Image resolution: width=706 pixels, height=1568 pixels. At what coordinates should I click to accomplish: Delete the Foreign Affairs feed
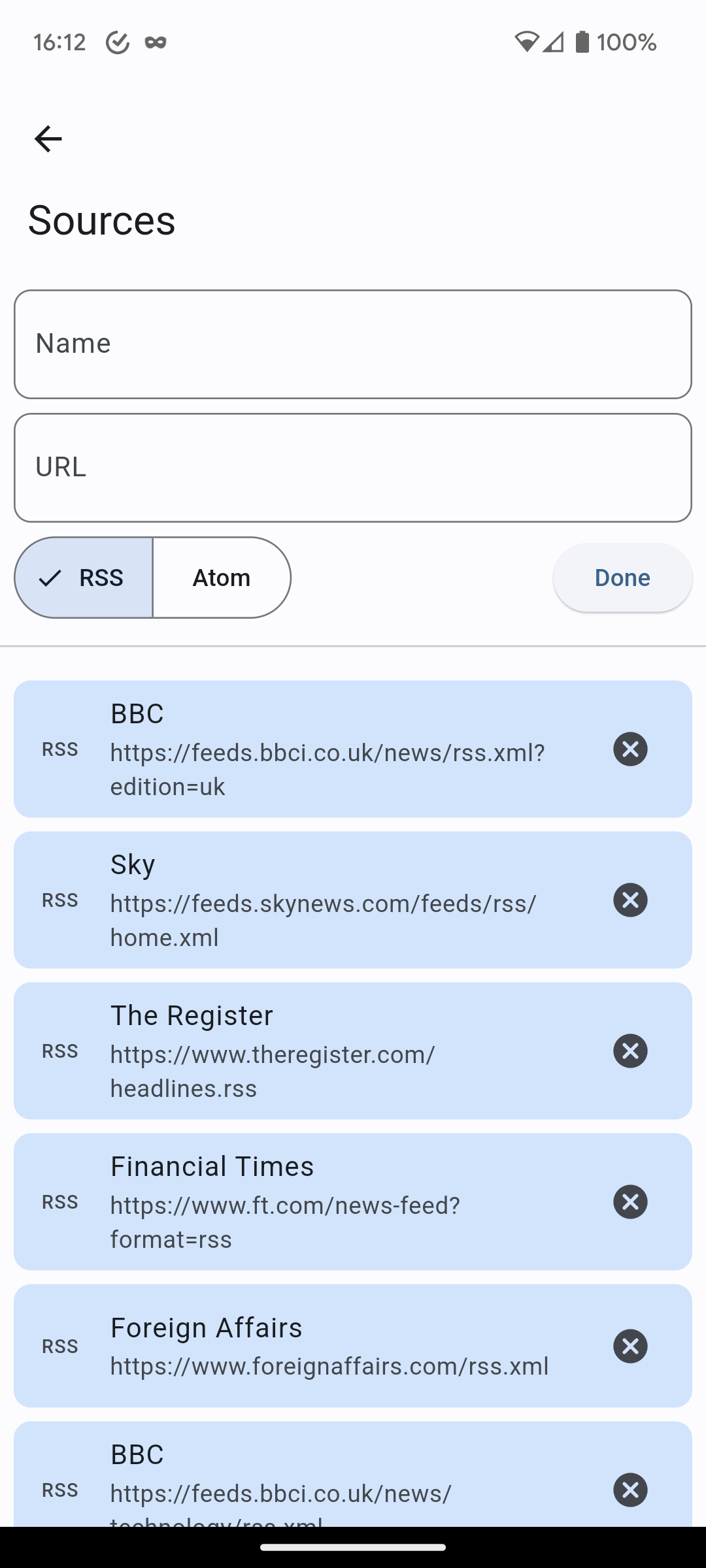[x=630, y=1346]
